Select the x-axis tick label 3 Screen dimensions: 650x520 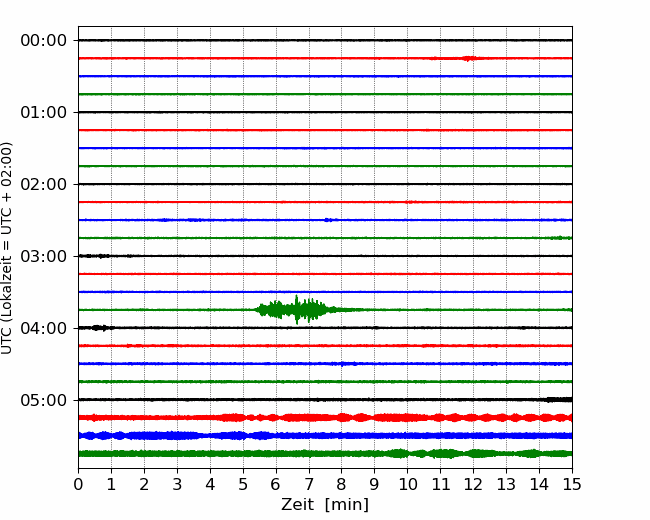177,484
